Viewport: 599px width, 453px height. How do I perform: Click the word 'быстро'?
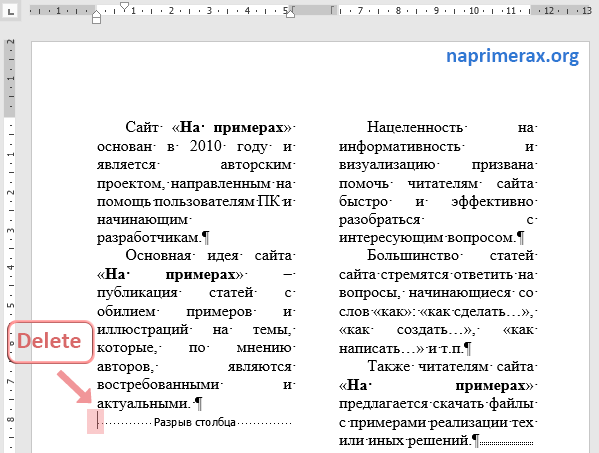tap(363, 202)
